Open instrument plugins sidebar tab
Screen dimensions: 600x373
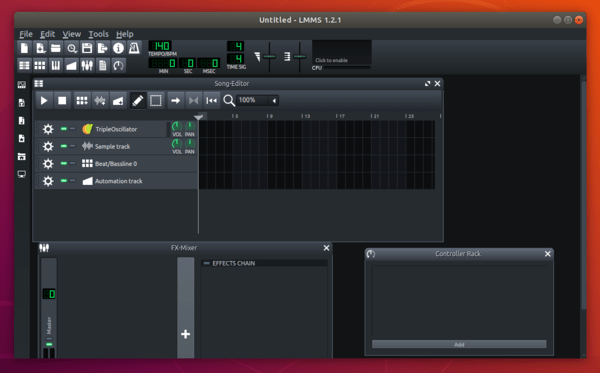pyautogui.click(x=22, y=85)
